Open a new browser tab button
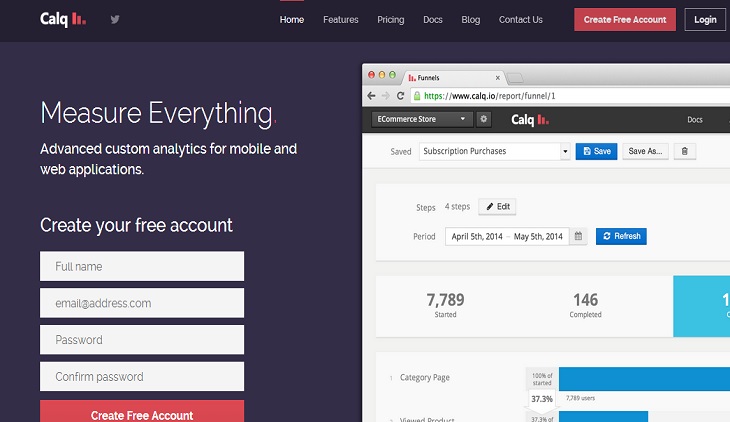Screen dimensions: 730x422 click(x=515, y=78)
